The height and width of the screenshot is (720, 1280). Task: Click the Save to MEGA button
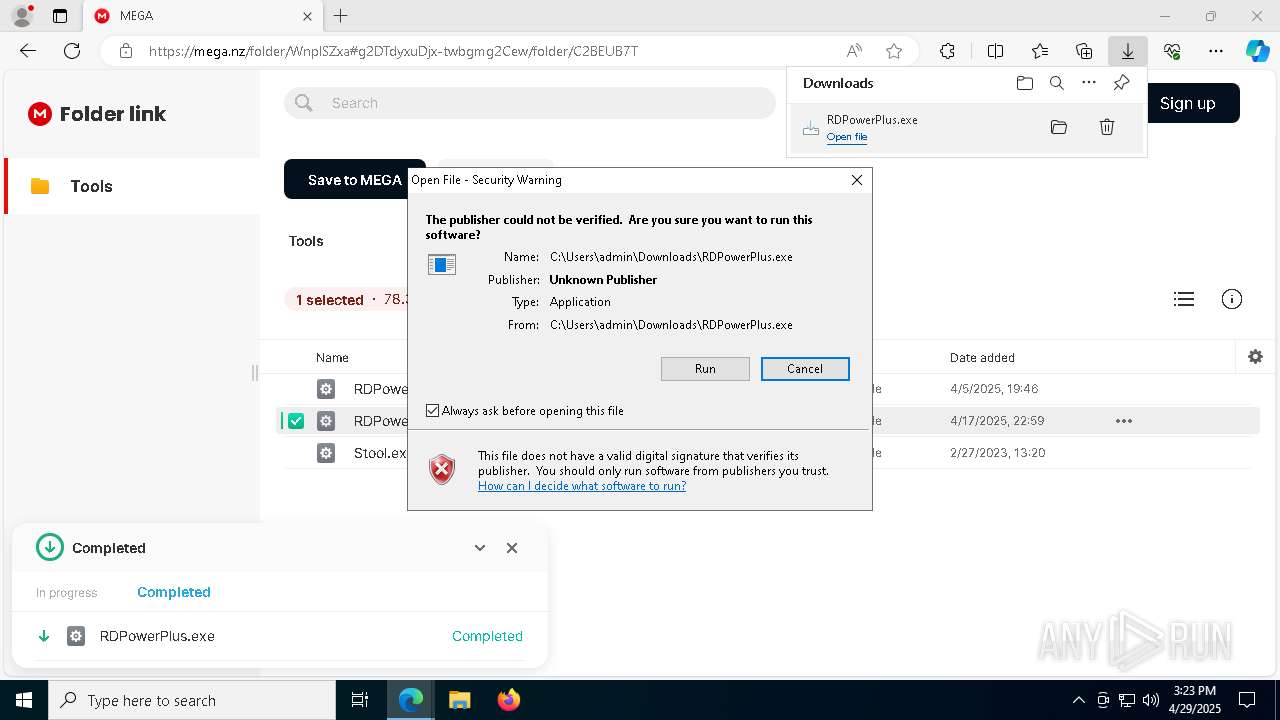(x=355, y=180)
